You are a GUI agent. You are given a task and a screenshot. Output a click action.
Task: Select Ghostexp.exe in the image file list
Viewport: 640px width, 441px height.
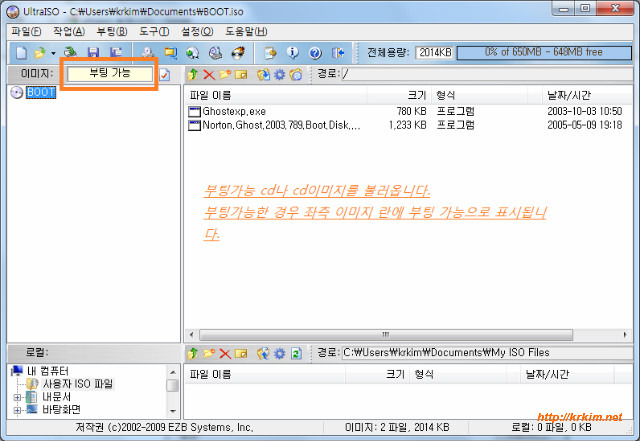click(x=234, y=111)
